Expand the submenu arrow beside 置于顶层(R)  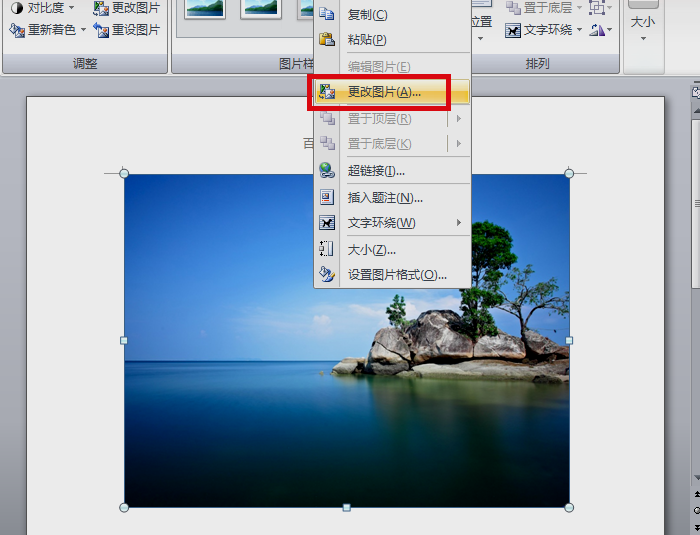click(459, 119)
